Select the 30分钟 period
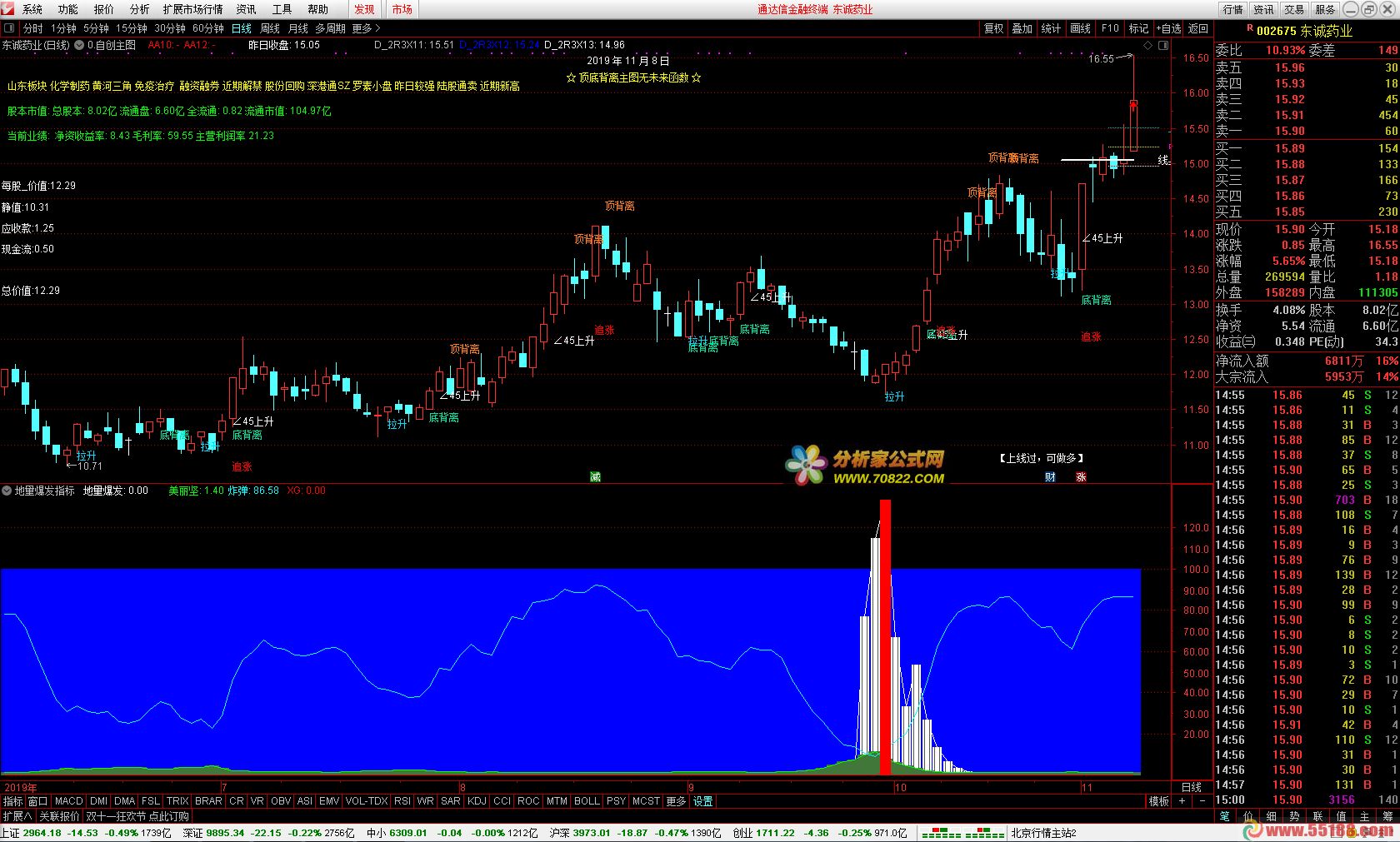The width and height of the screenshot is (1400, 842). click(170, 28)
